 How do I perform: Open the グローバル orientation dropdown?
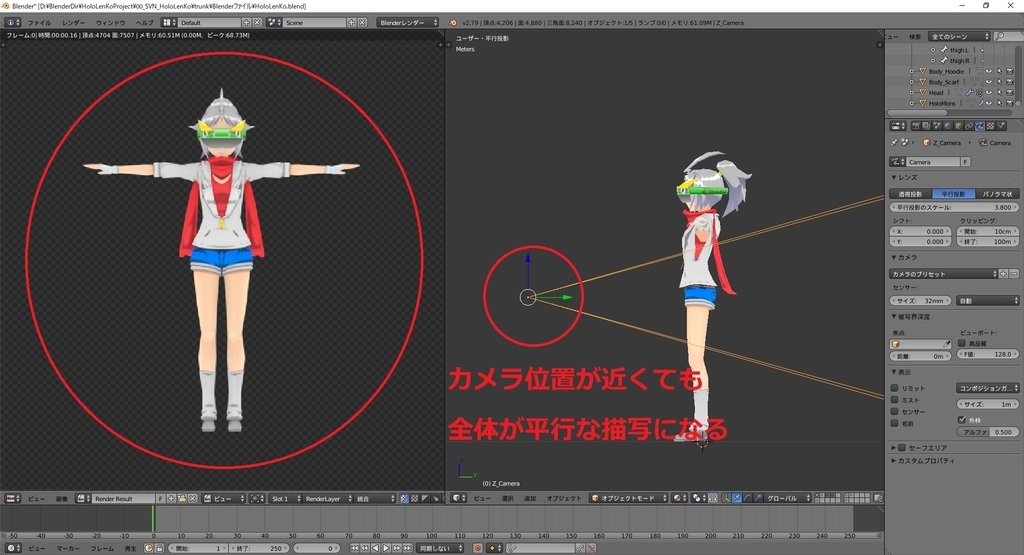[787, 498]
